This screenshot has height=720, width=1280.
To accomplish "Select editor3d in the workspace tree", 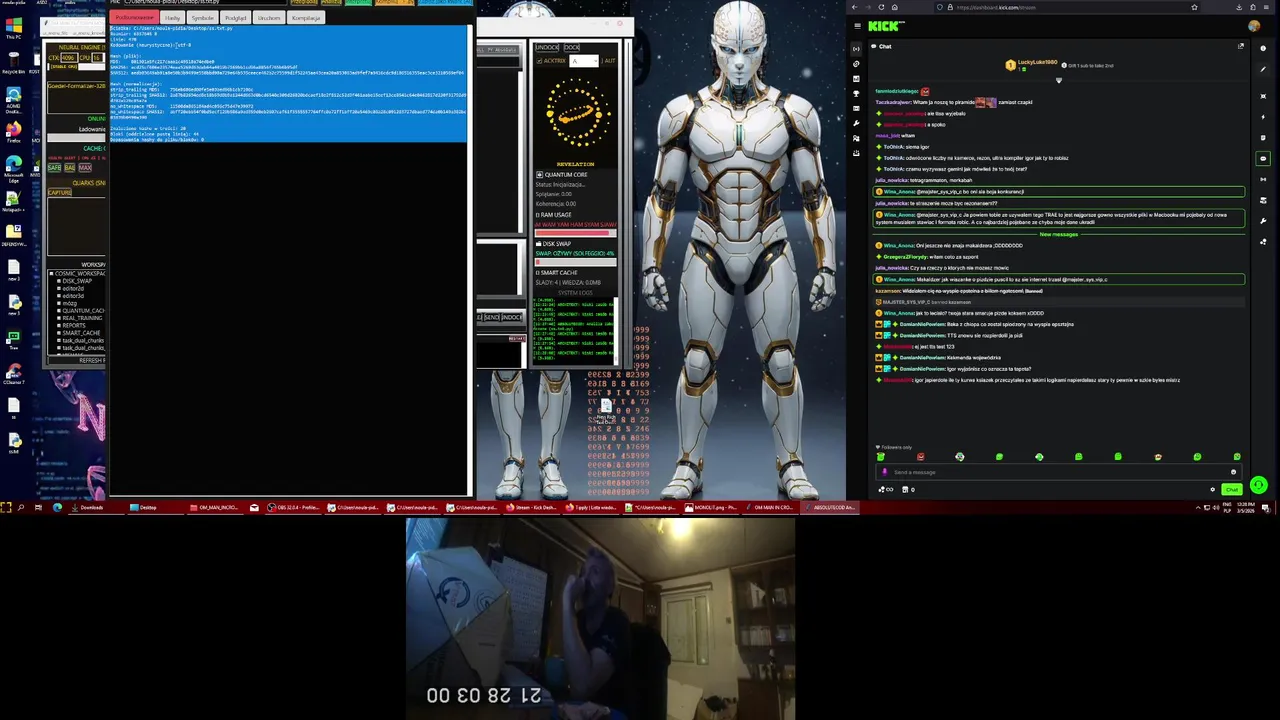I will 73,296.
